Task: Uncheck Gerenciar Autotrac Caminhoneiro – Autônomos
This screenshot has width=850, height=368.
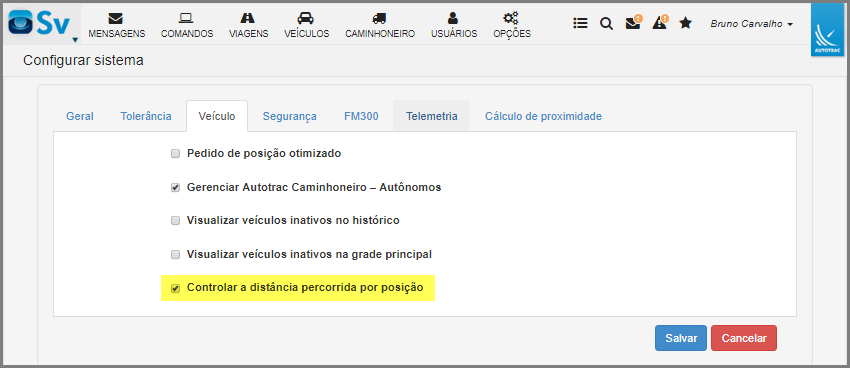Action: pos(175,188)
